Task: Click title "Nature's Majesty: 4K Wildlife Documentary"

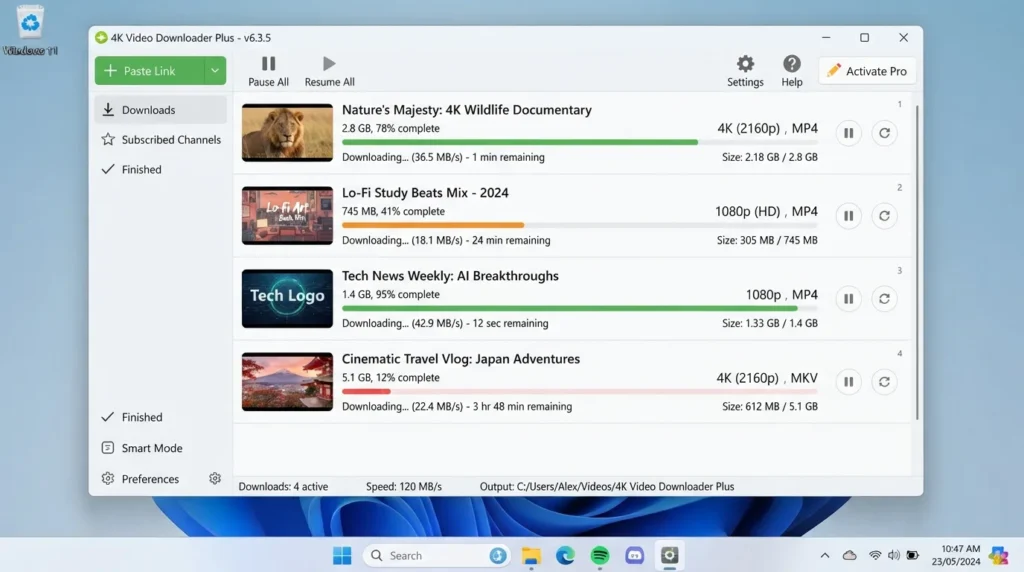Action: [x=467, y=110]
